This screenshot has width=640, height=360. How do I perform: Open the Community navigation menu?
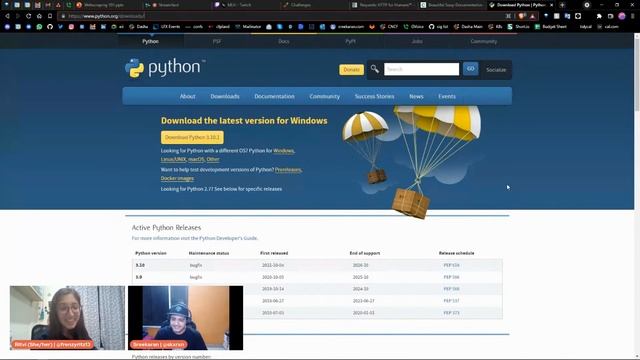click(324, 96)
